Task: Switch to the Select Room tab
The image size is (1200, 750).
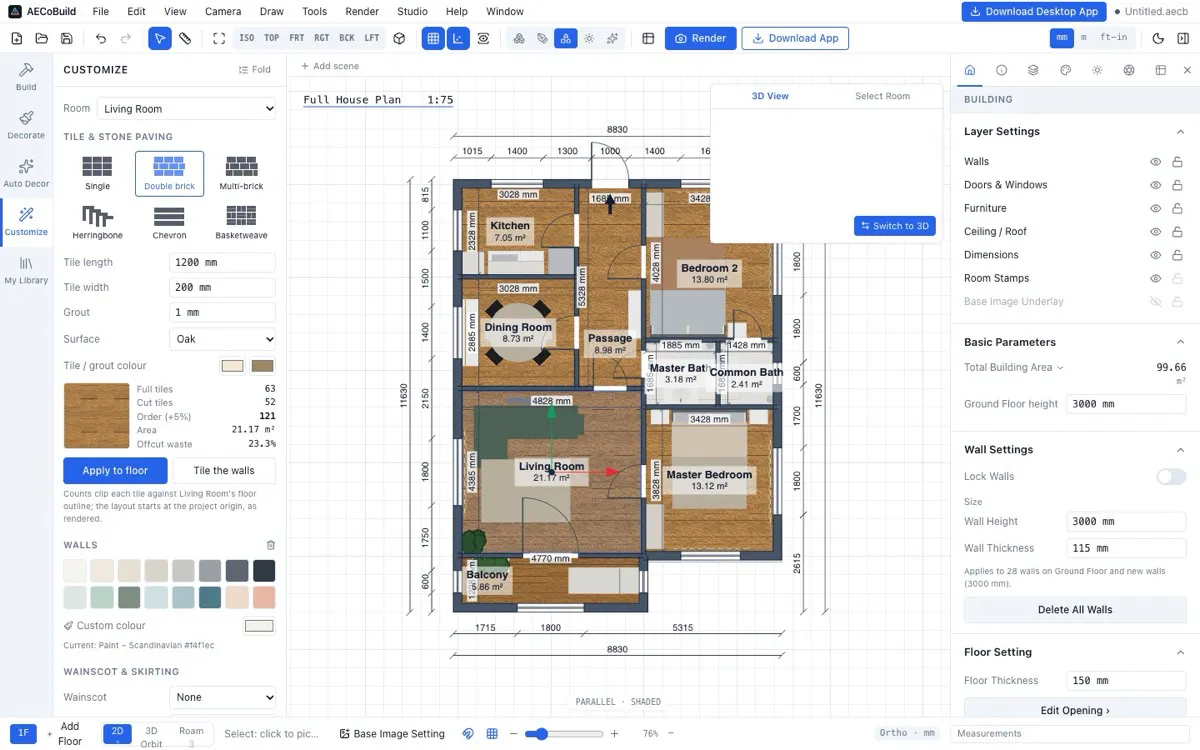Action: tap(883, 96)
